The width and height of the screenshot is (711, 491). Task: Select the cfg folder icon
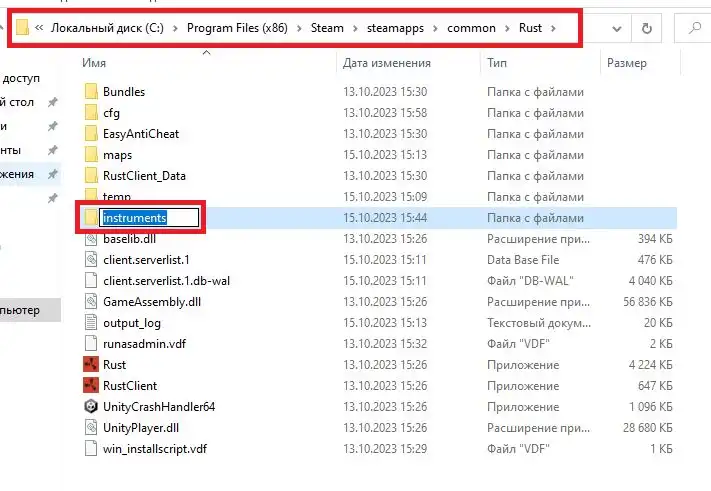[91, 112]
